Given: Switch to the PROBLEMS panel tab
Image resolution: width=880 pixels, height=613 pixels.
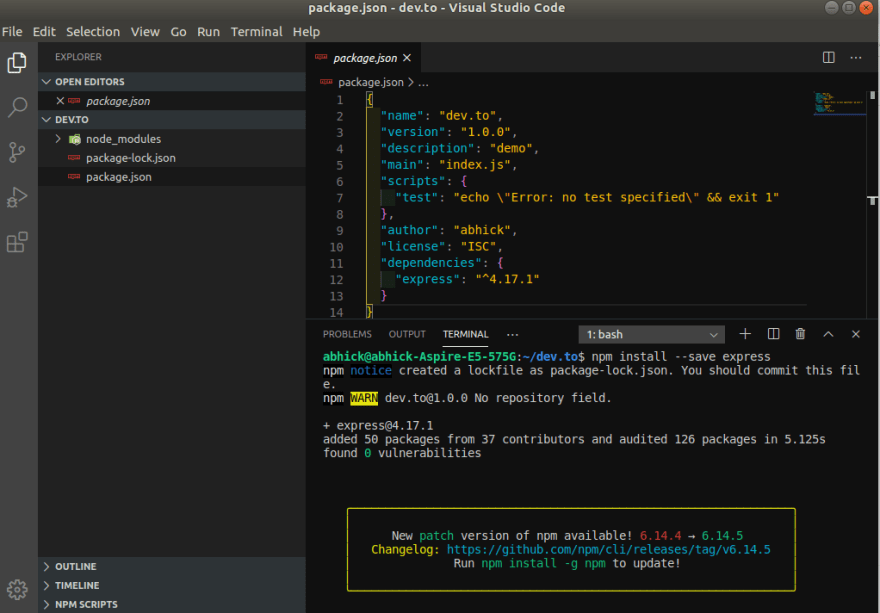Looking at the screenshot, I should [x=347, y=334].
